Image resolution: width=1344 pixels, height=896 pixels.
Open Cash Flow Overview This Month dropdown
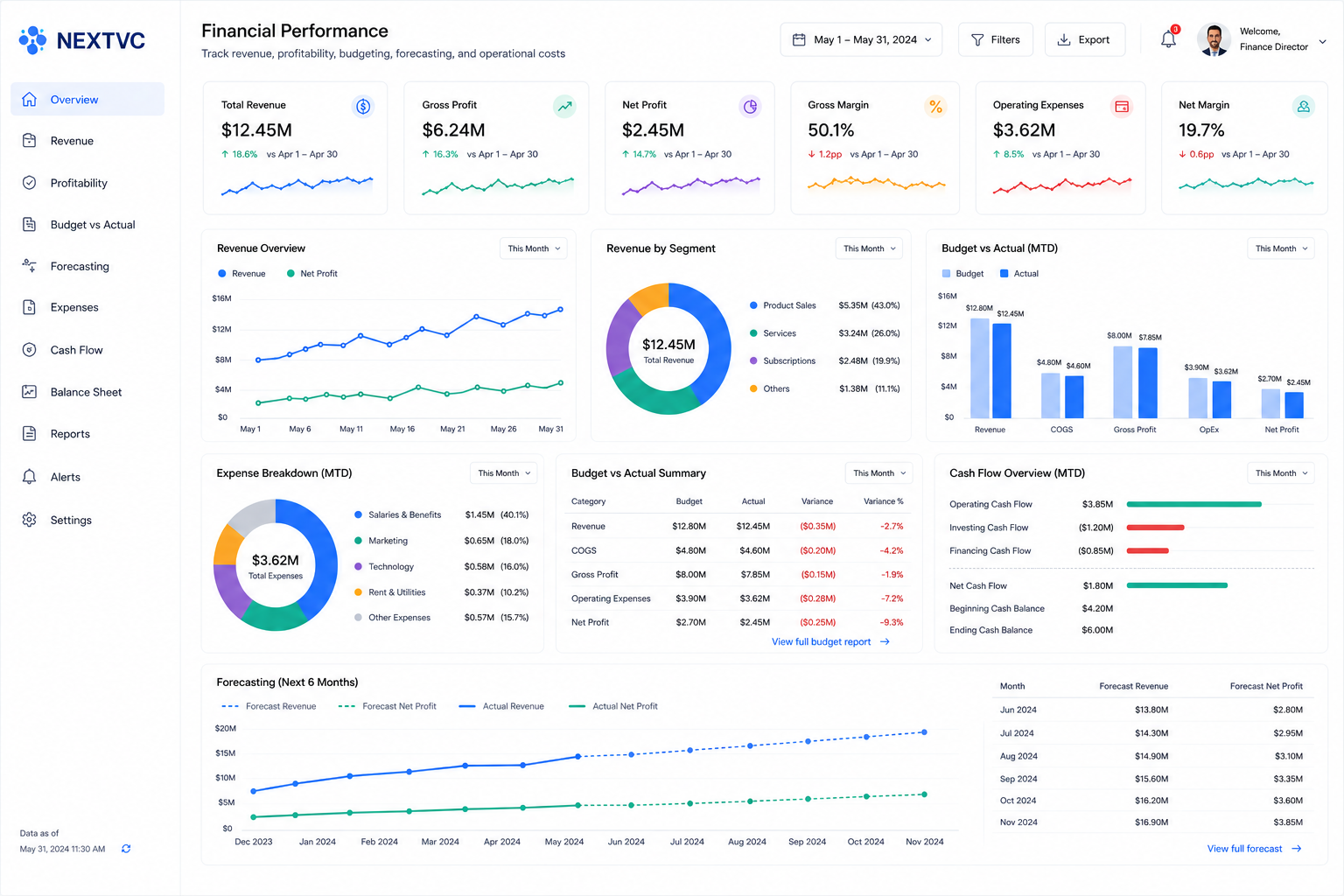point(1281,473)
